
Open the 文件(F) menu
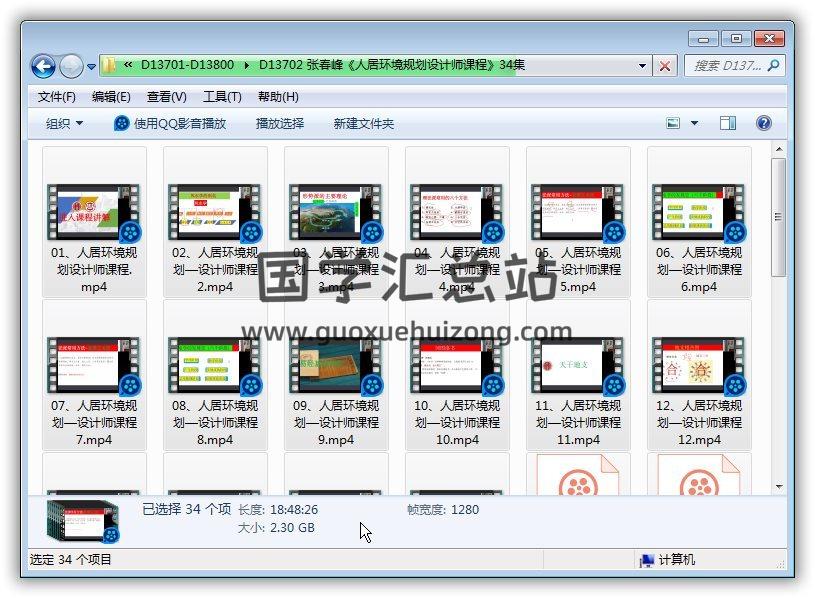56,97
